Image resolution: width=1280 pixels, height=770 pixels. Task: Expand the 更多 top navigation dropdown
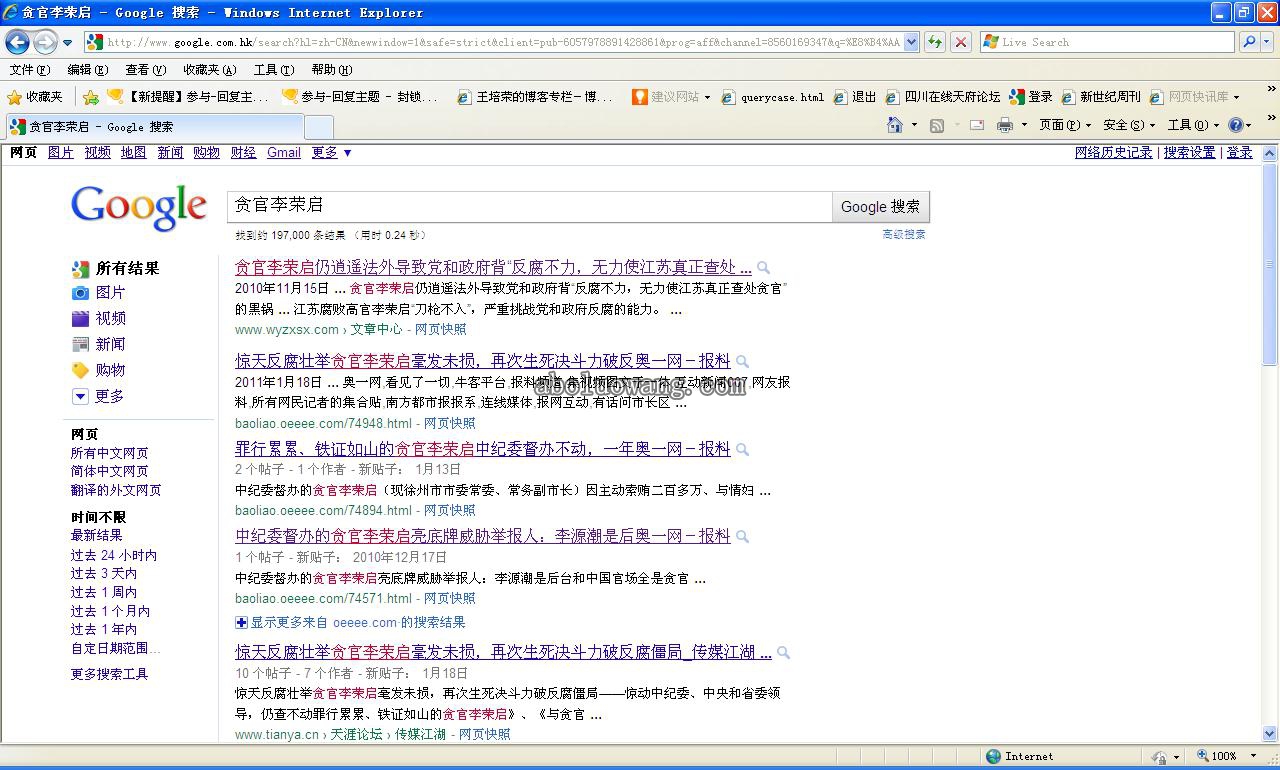[x=331, y=152]
